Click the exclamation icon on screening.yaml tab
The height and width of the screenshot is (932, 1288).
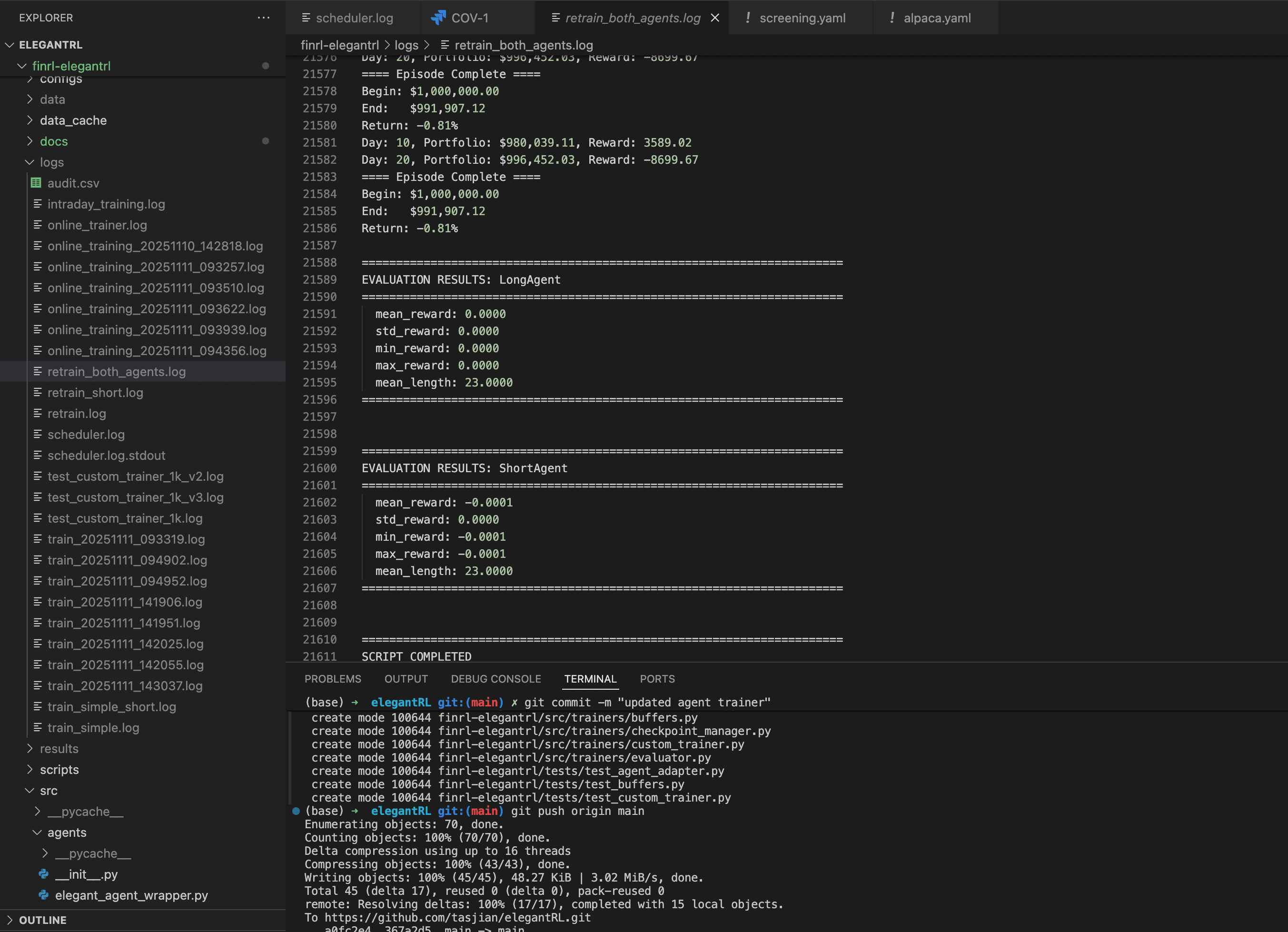[747, 18]
